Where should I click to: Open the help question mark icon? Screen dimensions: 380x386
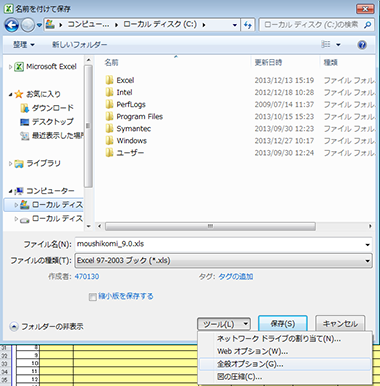(x=362, y=45)
